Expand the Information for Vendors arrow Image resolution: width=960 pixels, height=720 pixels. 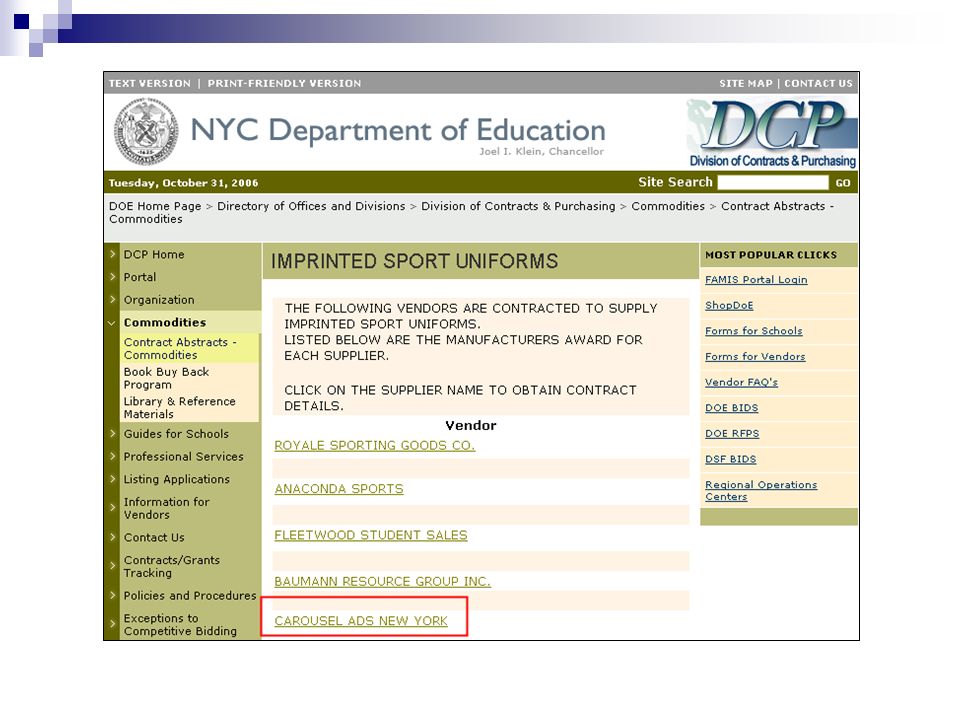click(113, 508)
